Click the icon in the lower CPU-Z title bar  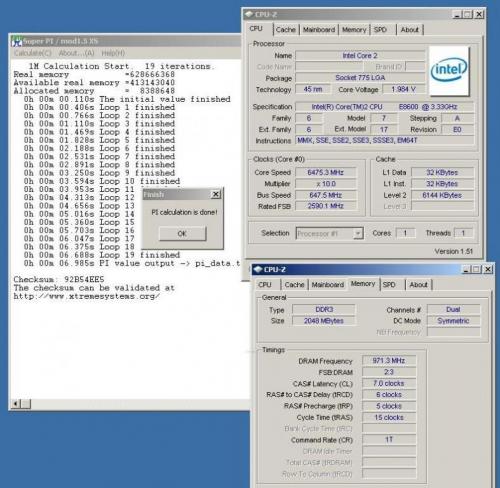point(258,269)
